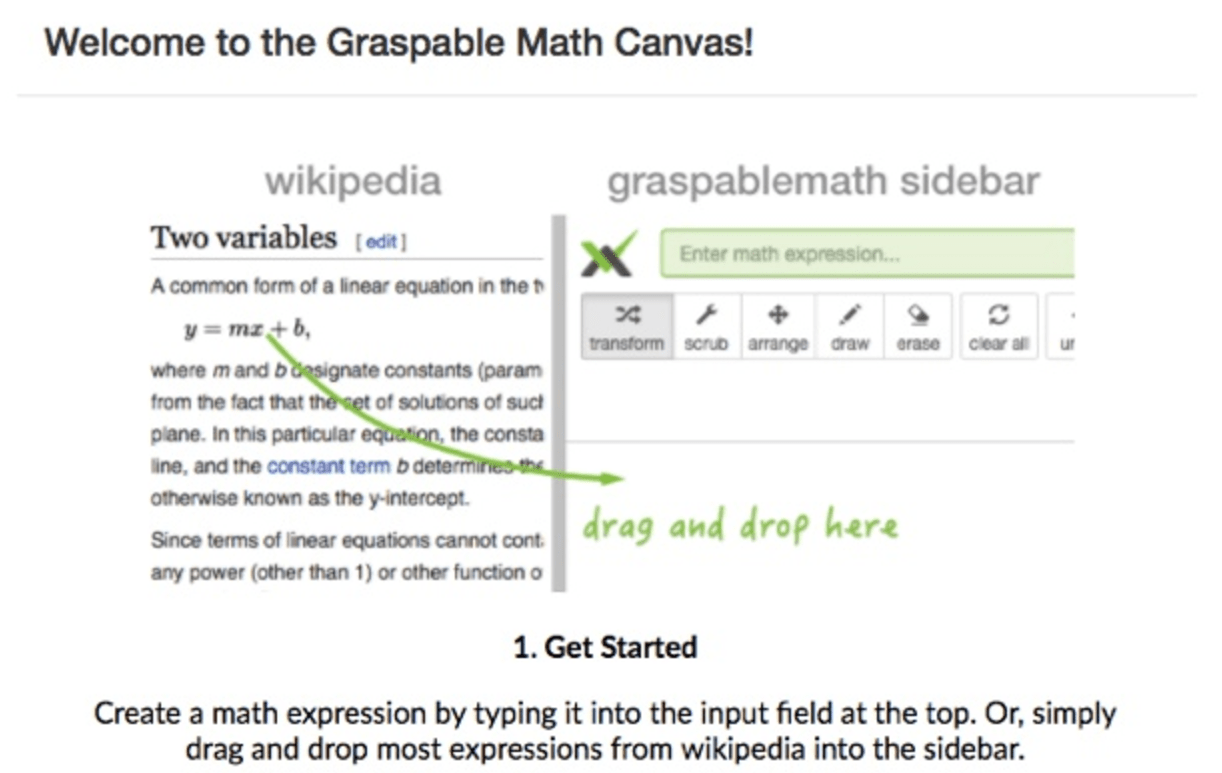Select the scrub tool
The height and width of the screenshot is (773, 1222).
[707, 325]
